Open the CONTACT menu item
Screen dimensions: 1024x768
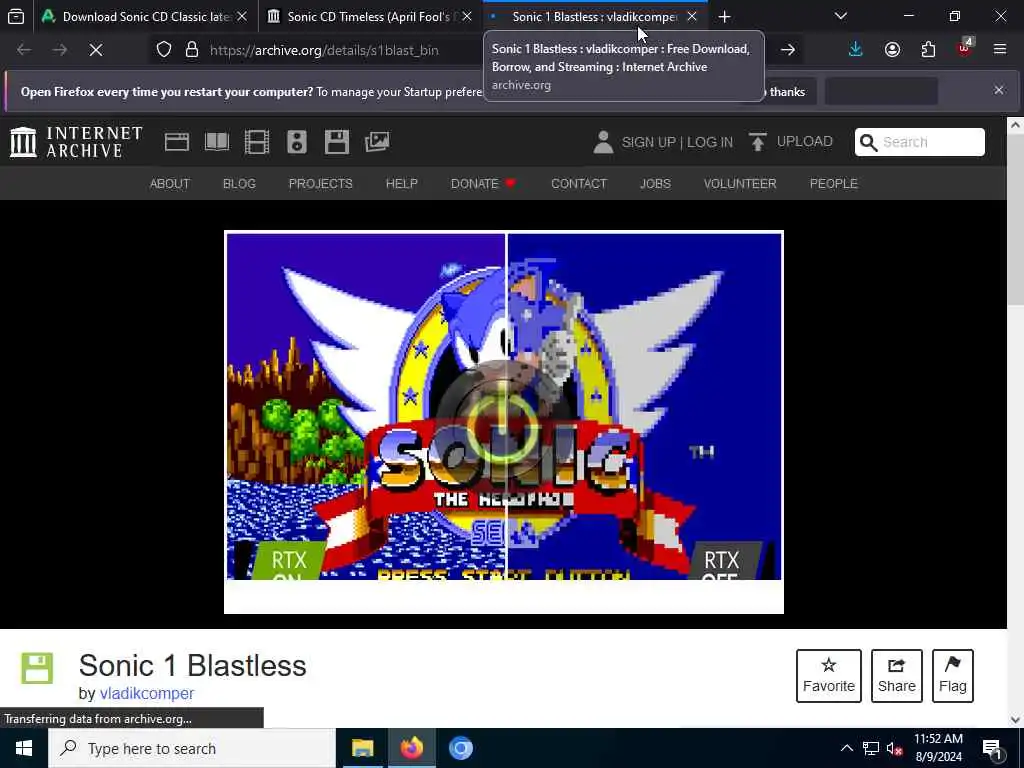pyautogui.click(x=579, y=184)
